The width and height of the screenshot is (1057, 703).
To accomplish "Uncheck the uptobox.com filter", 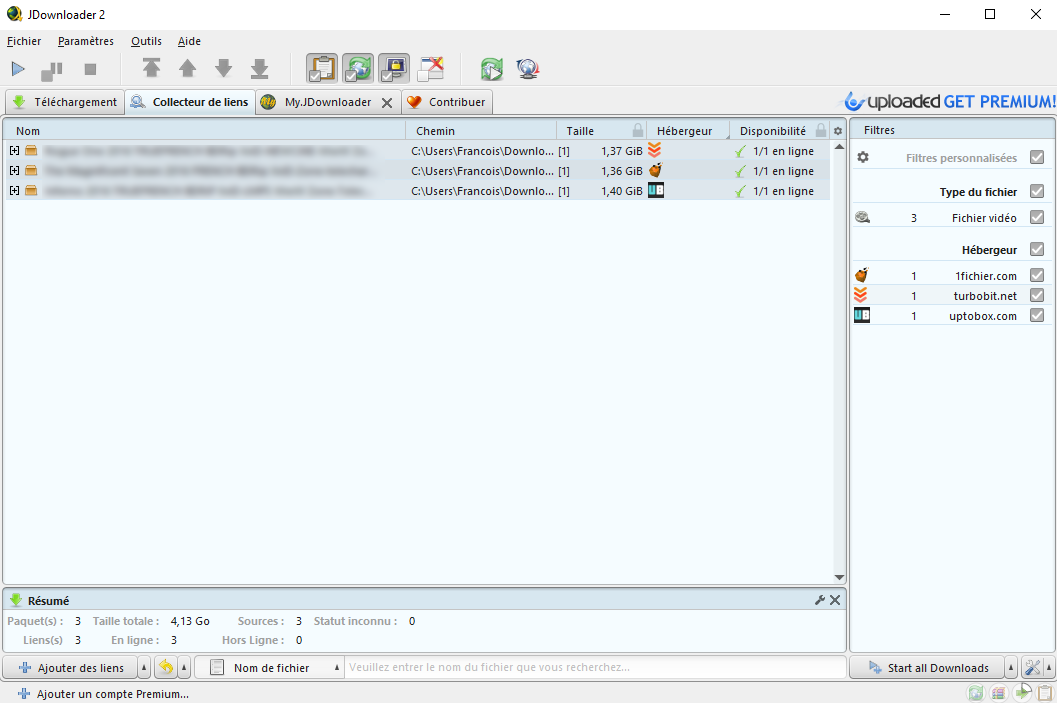I will coord(1037,315).
